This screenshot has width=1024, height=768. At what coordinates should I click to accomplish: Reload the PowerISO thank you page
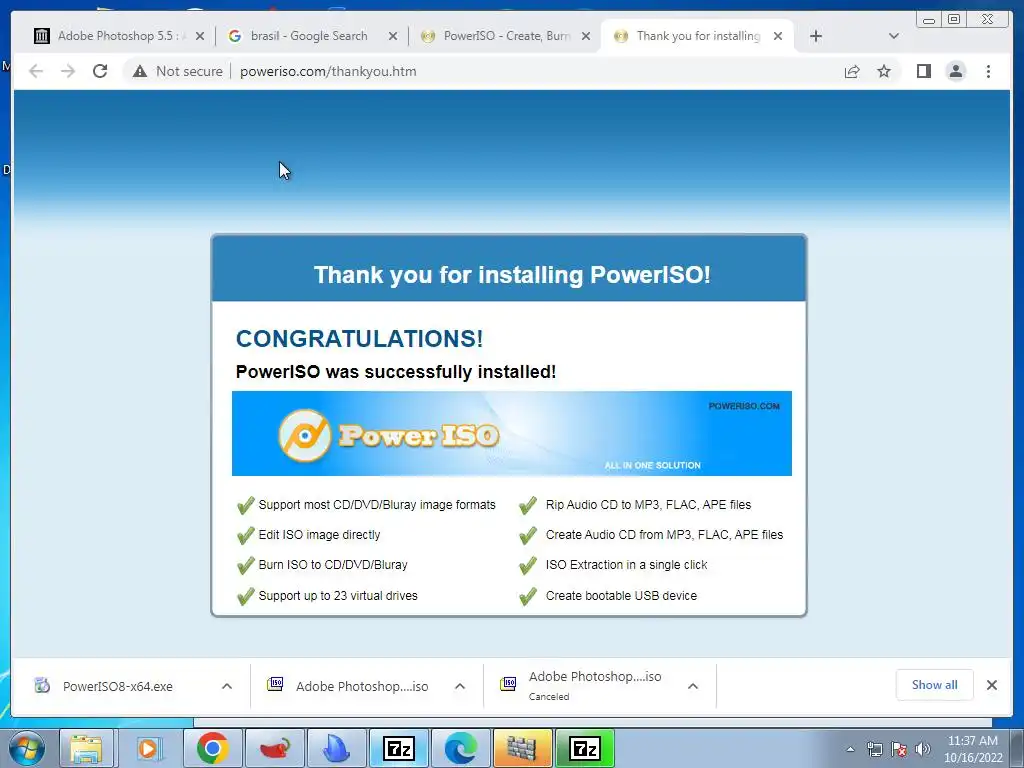point(100,71)
